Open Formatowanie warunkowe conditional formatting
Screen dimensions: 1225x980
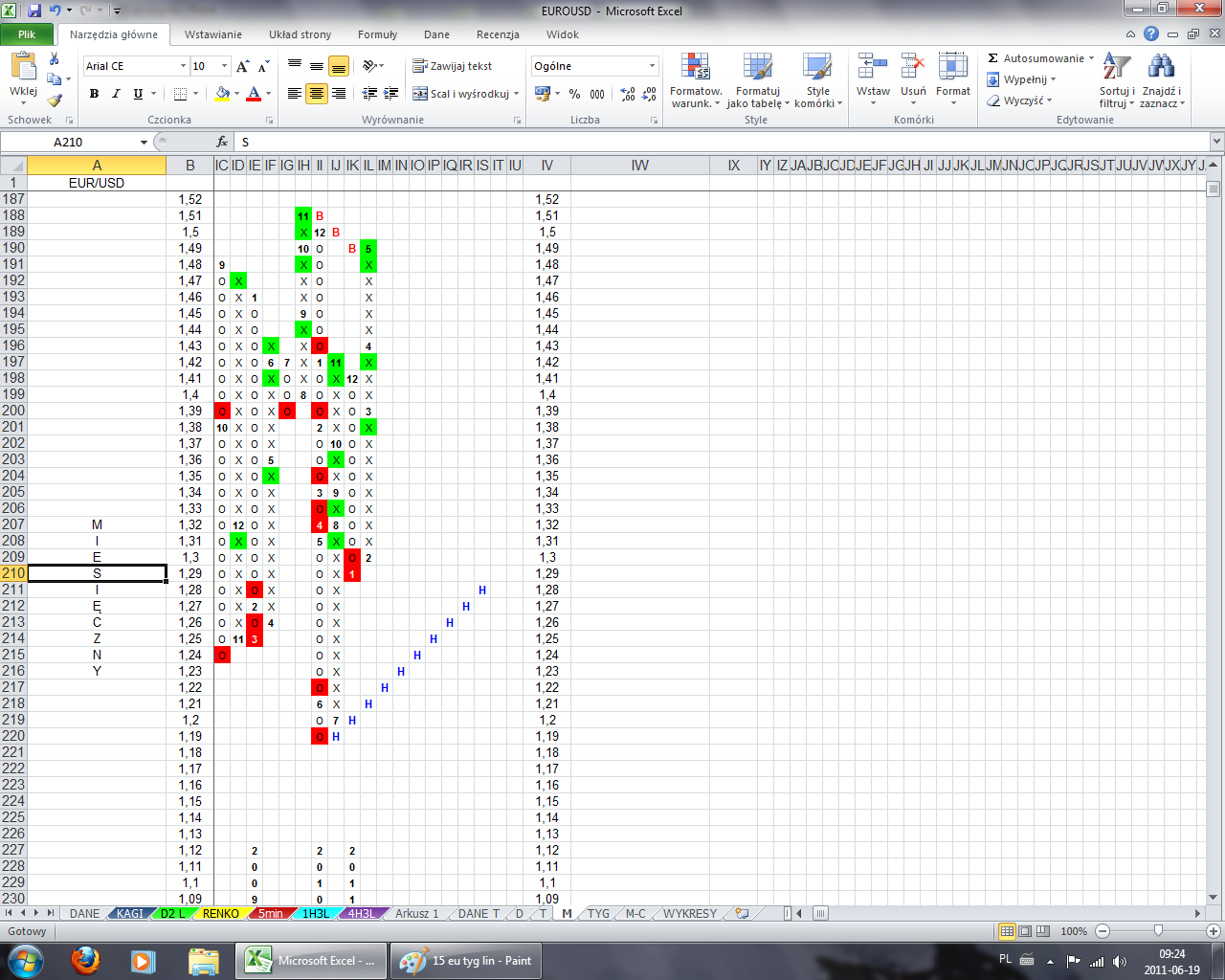(x=696, y=81)
